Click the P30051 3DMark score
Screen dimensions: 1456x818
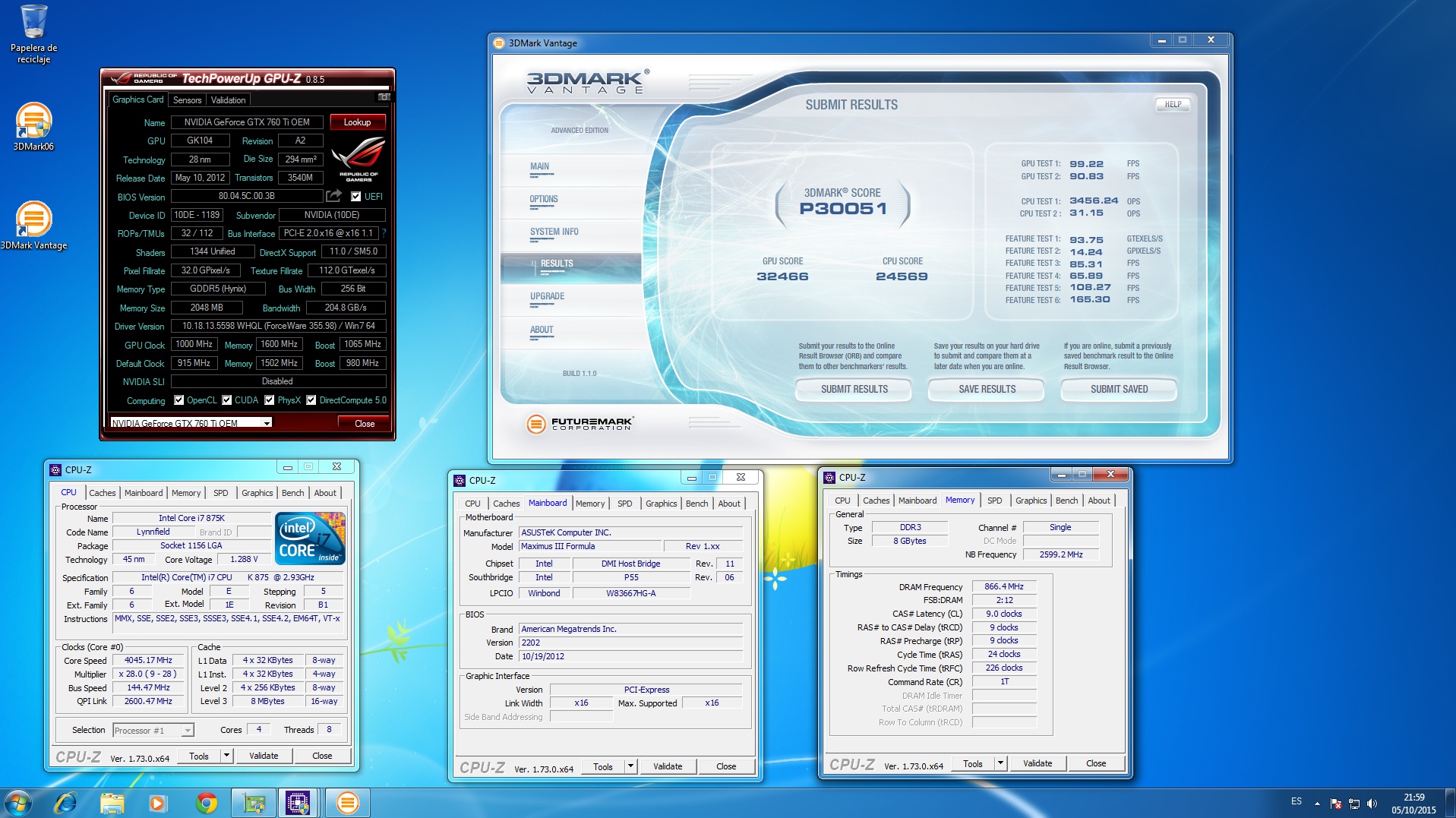pos(843,208)
